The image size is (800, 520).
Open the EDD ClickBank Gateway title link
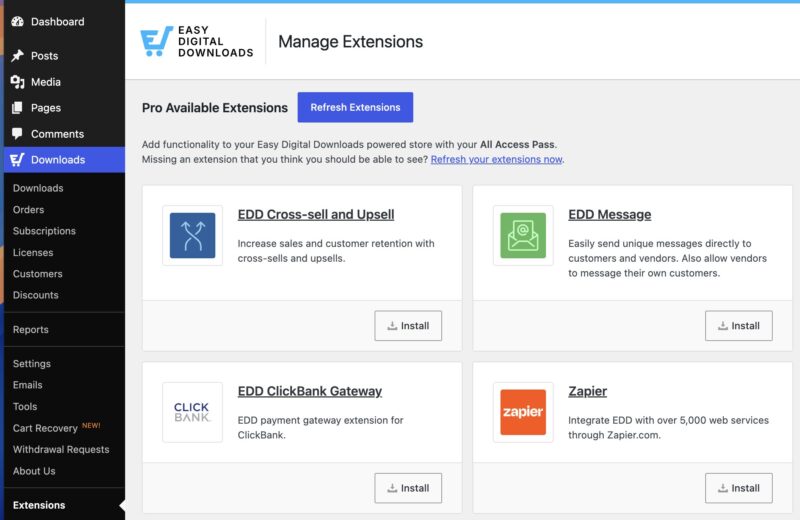click(310, 391)
